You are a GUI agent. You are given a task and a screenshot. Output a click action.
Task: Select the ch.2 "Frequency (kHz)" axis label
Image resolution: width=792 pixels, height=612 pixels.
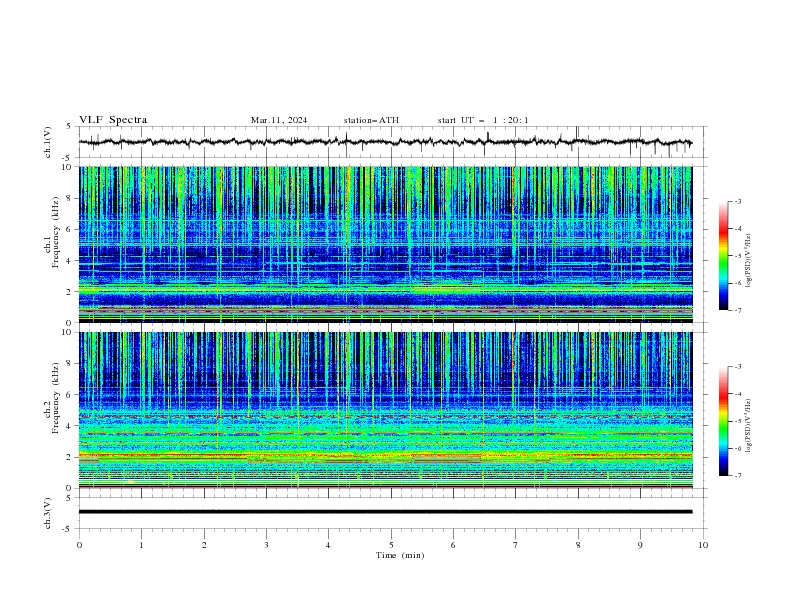click(x=56, y=398)
